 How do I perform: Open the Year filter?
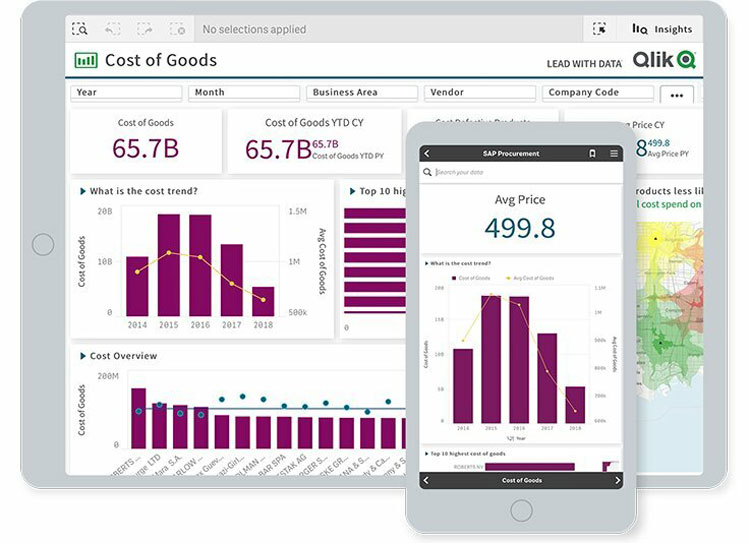[126, 93]
